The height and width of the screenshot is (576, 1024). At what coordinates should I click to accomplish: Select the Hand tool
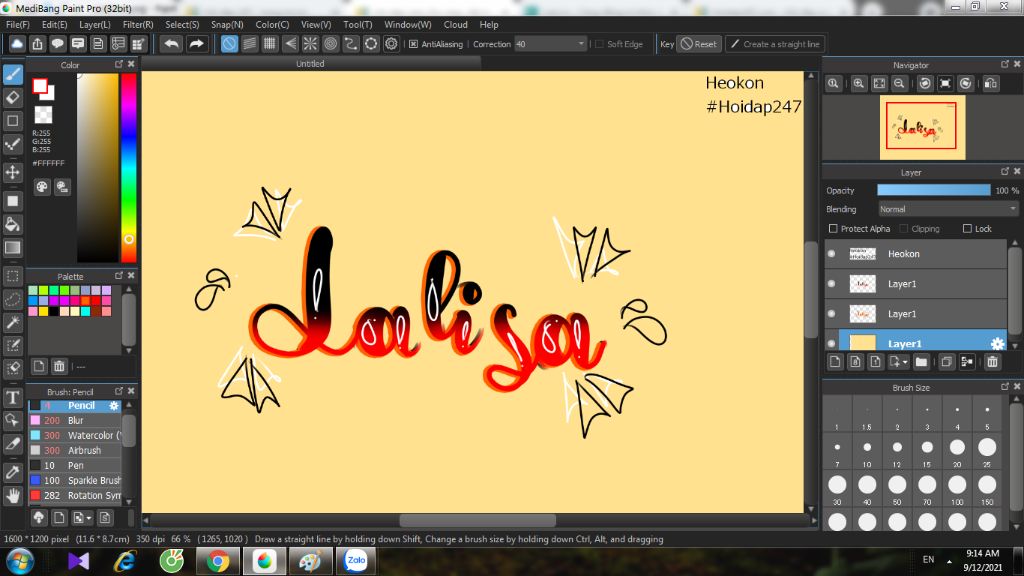(12, 496)
